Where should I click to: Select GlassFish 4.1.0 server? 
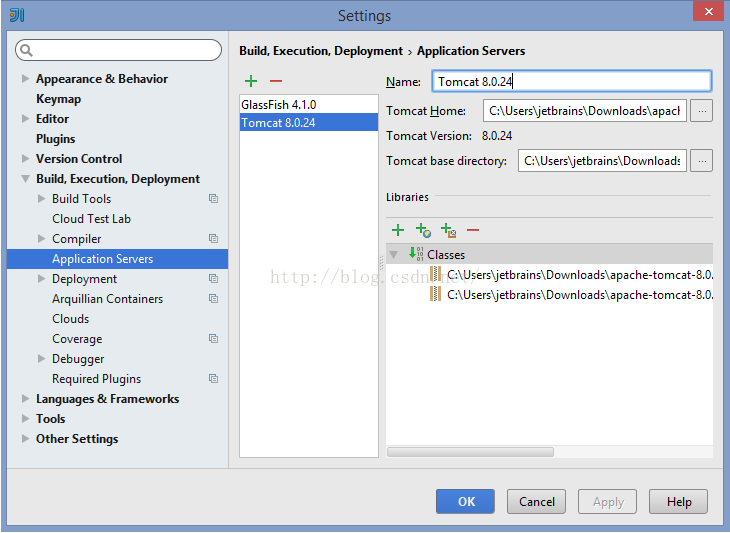pos(309,105)
